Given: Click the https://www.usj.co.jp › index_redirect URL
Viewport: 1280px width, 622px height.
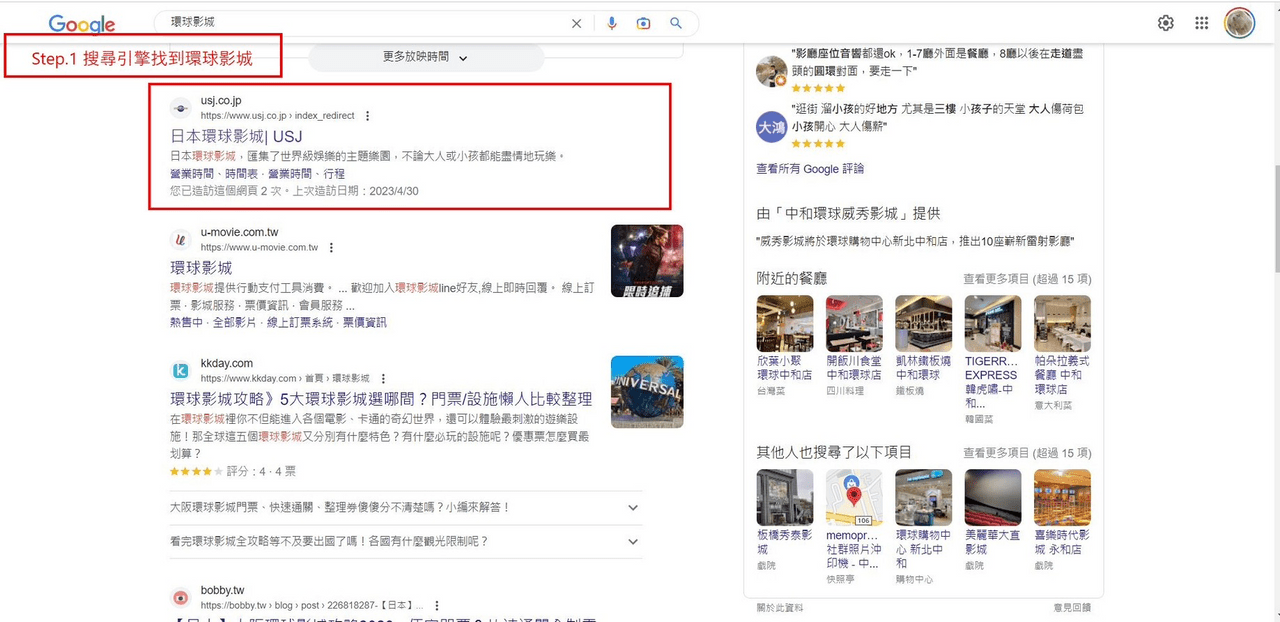Looking at the screenshot, I should point(277,116).
